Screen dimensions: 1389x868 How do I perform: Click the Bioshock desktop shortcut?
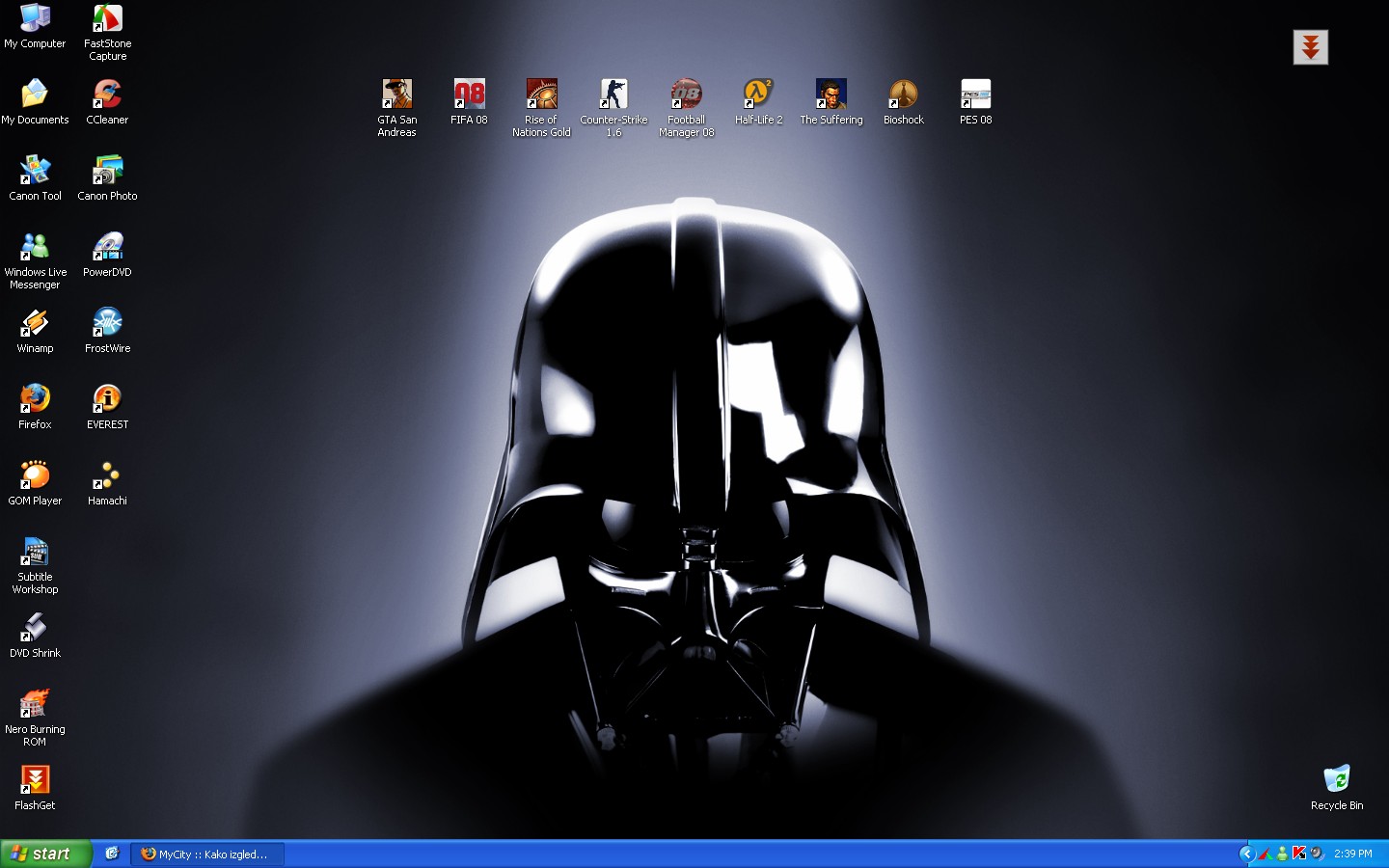pyautogui.click(x=904, y=102)
